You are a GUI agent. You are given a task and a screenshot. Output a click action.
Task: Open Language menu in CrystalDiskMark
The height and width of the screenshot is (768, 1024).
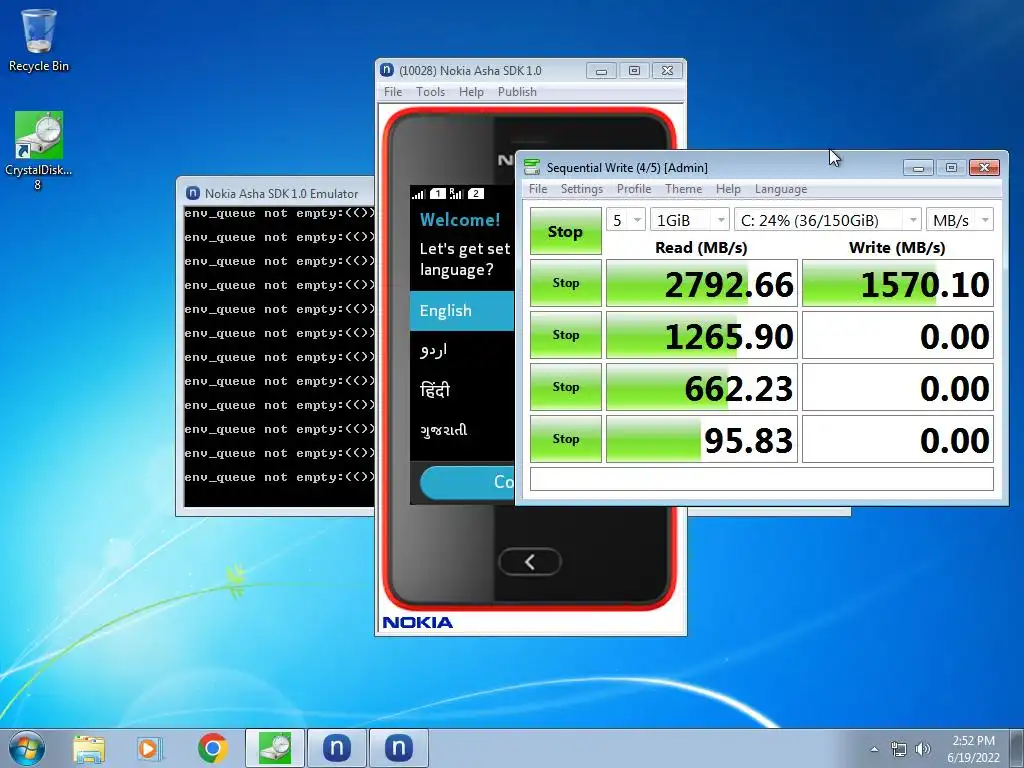point(781,189)
